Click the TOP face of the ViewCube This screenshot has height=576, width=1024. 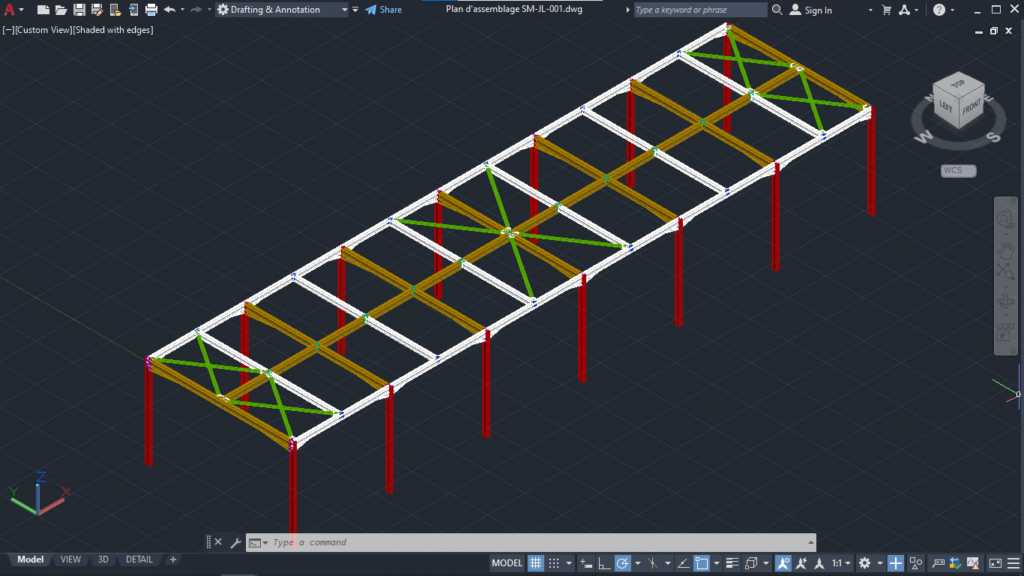(958, 84)
